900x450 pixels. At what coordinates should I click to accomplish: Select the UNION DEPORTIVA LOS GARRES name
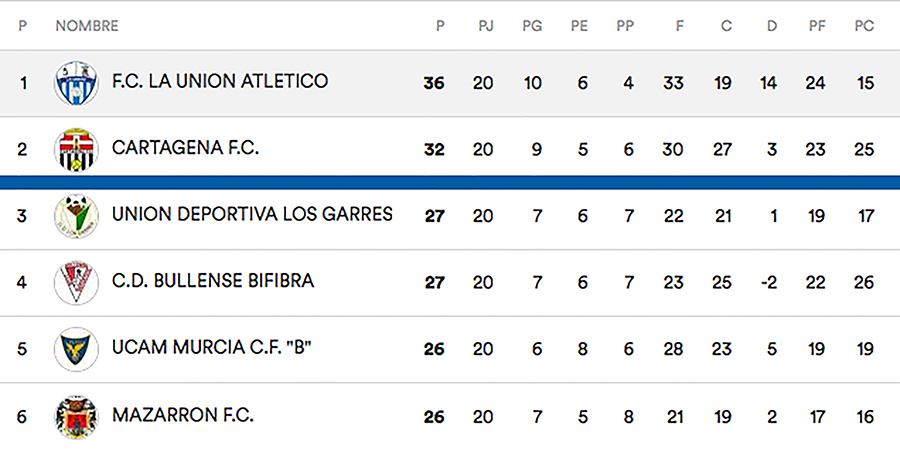252,214
